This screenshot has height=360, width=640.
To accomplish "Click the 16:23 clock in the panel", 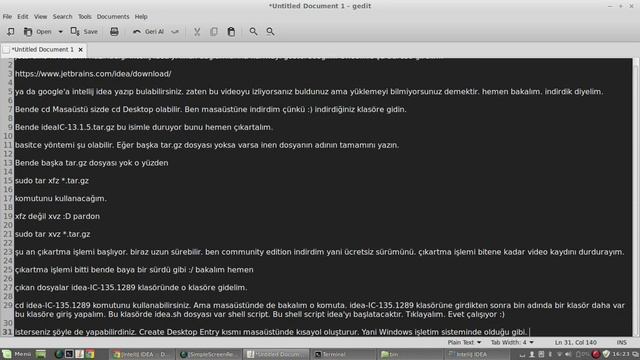I will pyautogui.click(x=620, y=354).
